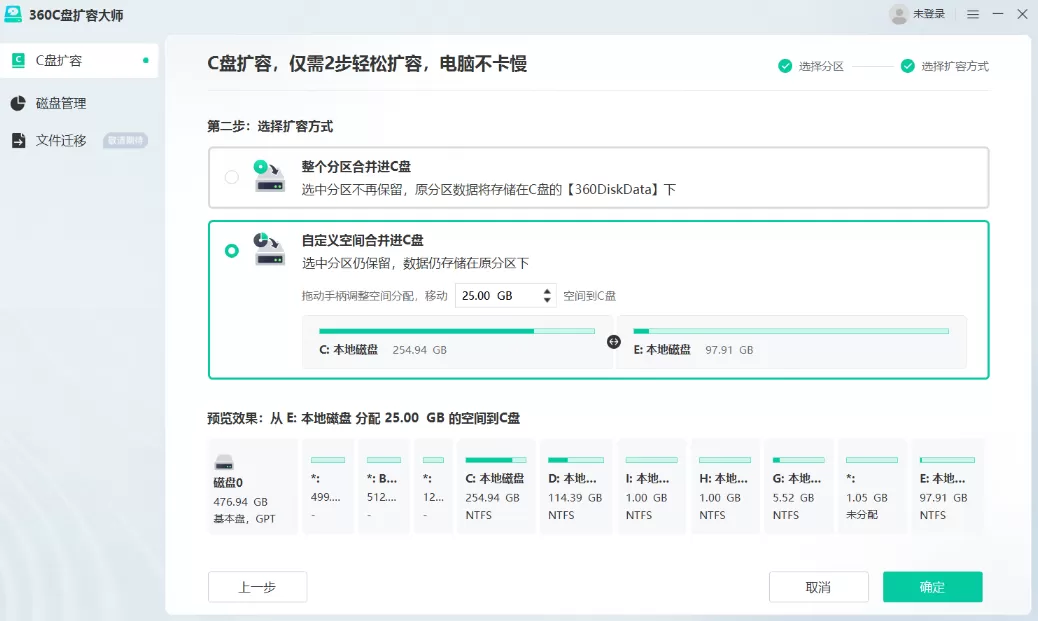Click the partition resize drag handle

614,342
